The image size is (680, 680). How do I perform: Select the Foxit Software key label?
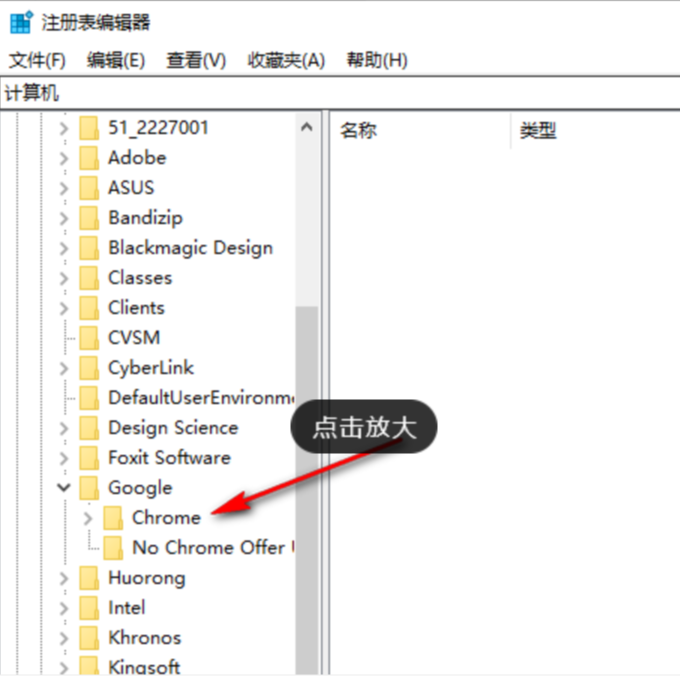point(169,458)
